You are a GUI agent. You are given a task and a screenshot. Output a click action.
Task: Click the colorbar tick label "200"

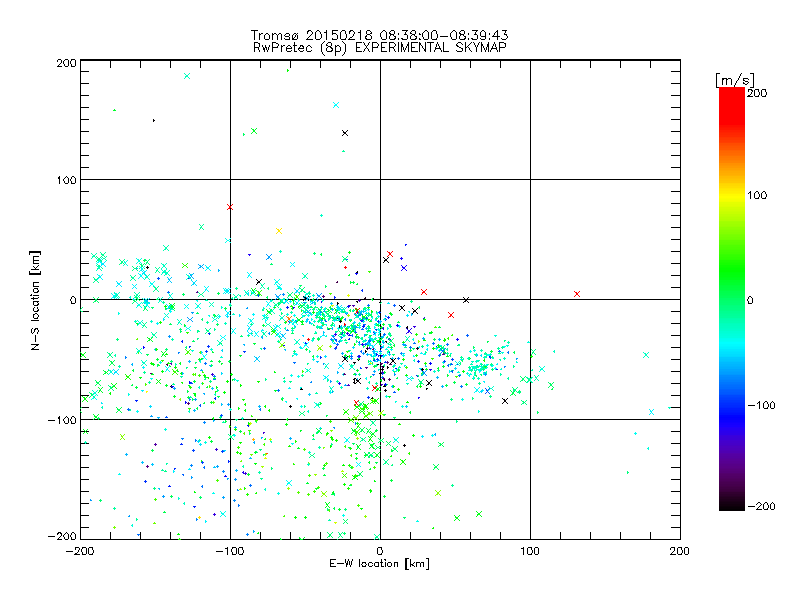[757, 93]
